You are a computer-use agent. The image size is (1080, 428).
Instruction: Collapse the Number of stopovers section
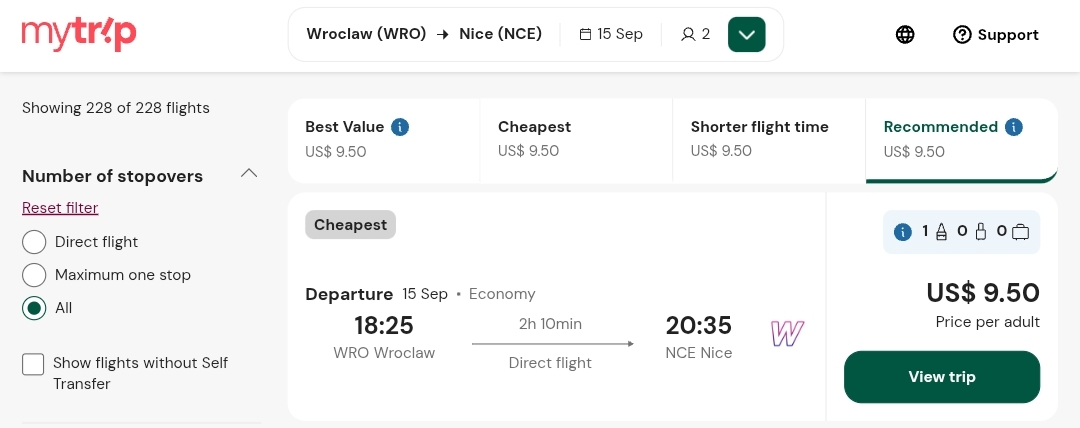tap(249, 174)
